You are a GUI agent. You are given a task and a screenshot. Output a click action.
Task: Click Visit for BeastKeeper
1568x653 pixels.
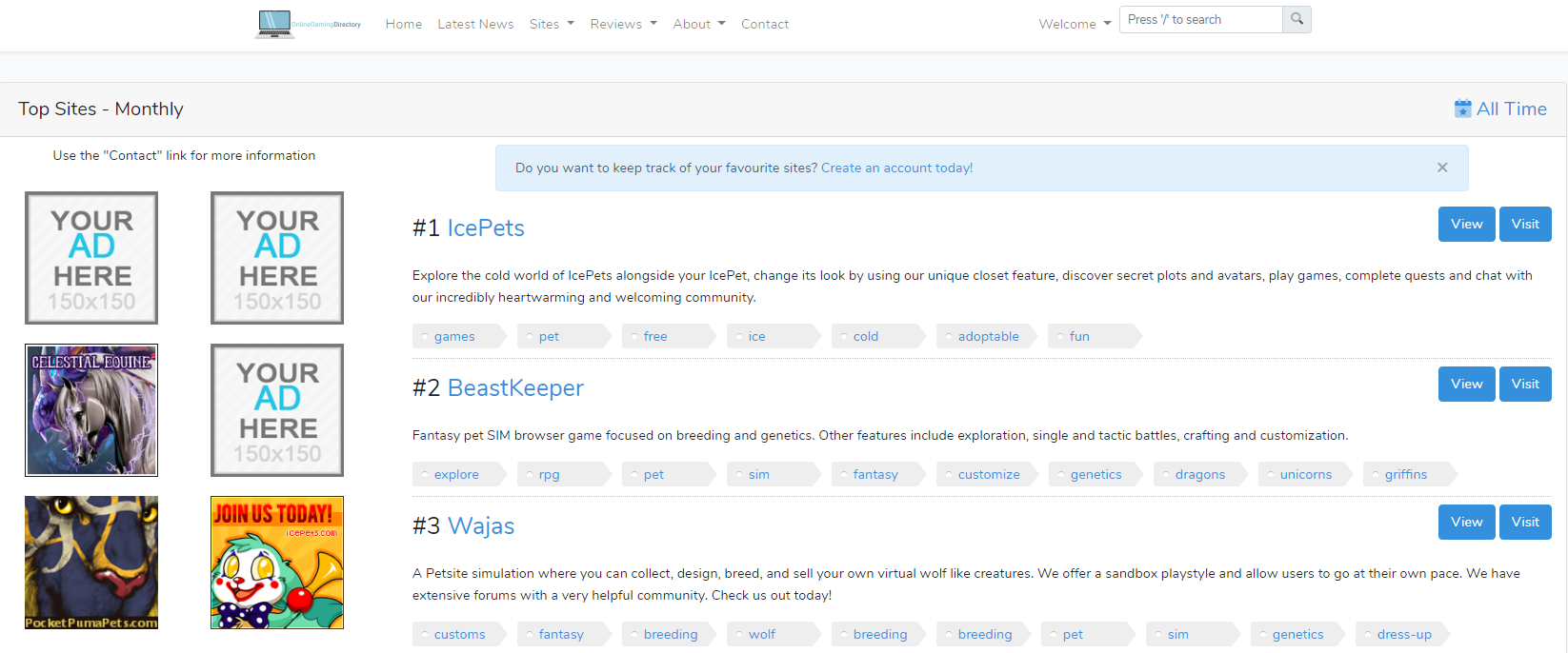point(1525,384)
